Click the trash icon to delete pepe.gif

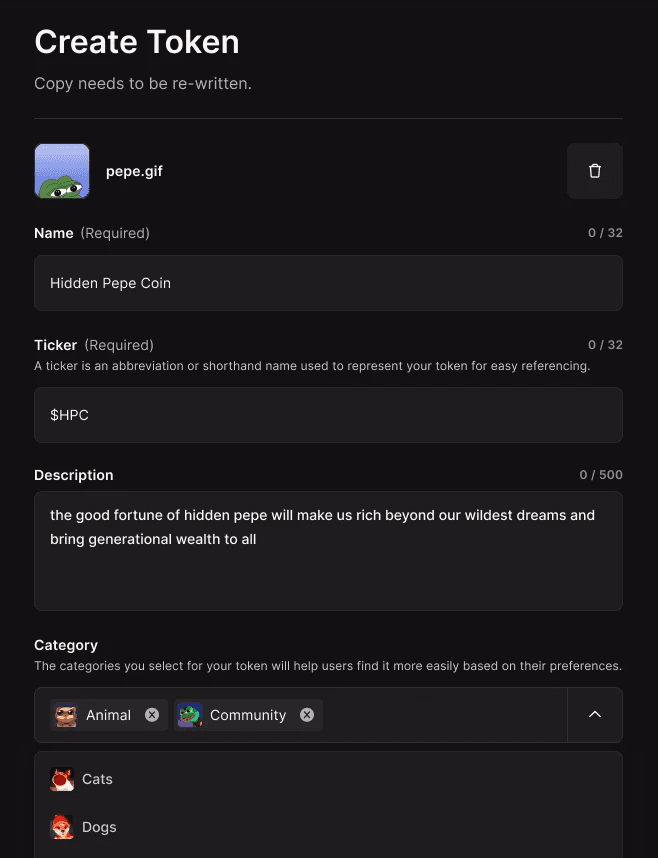[x=595, y=171]
